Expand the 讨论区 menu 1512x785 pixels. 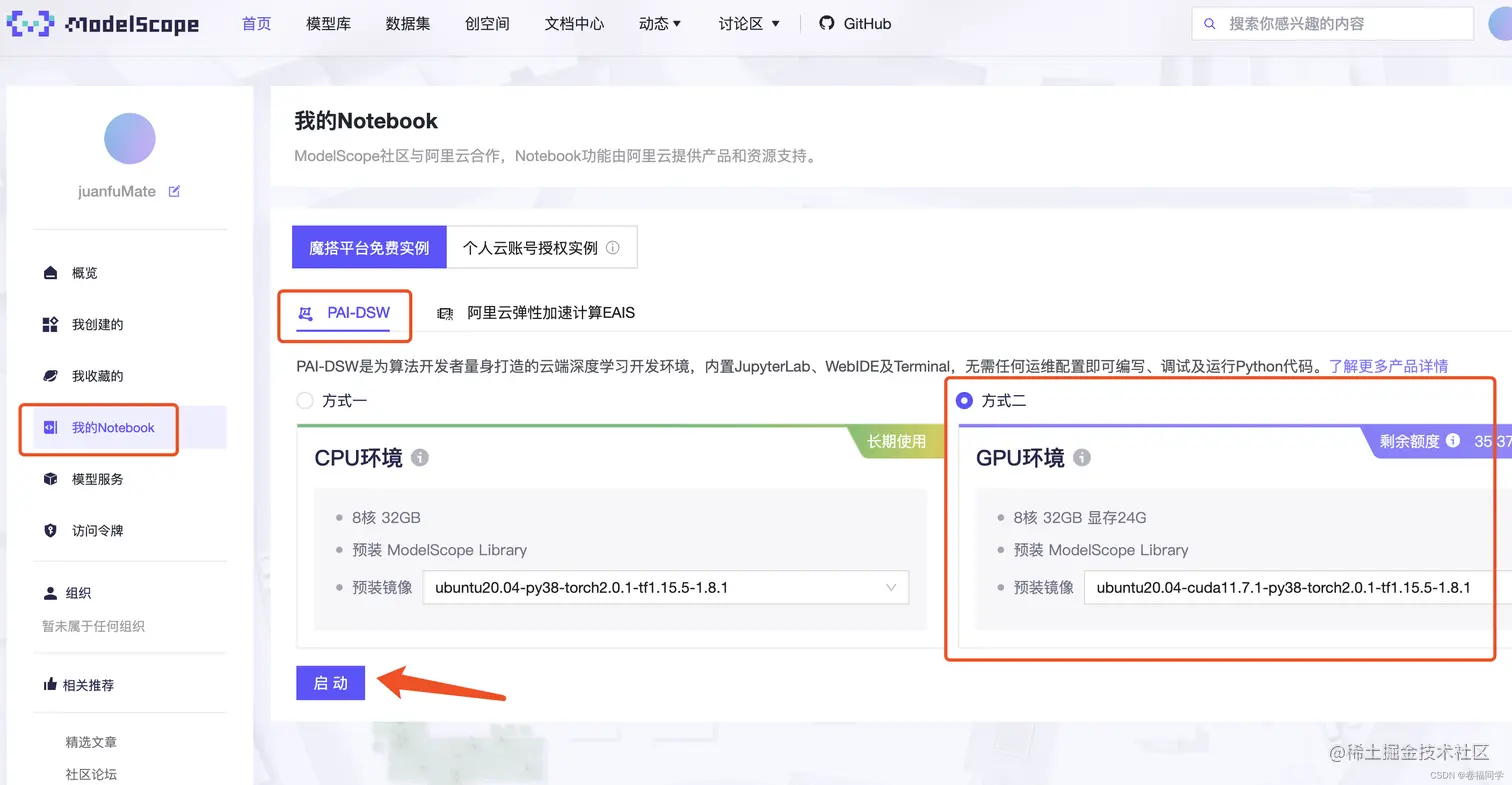coord(748,23)
